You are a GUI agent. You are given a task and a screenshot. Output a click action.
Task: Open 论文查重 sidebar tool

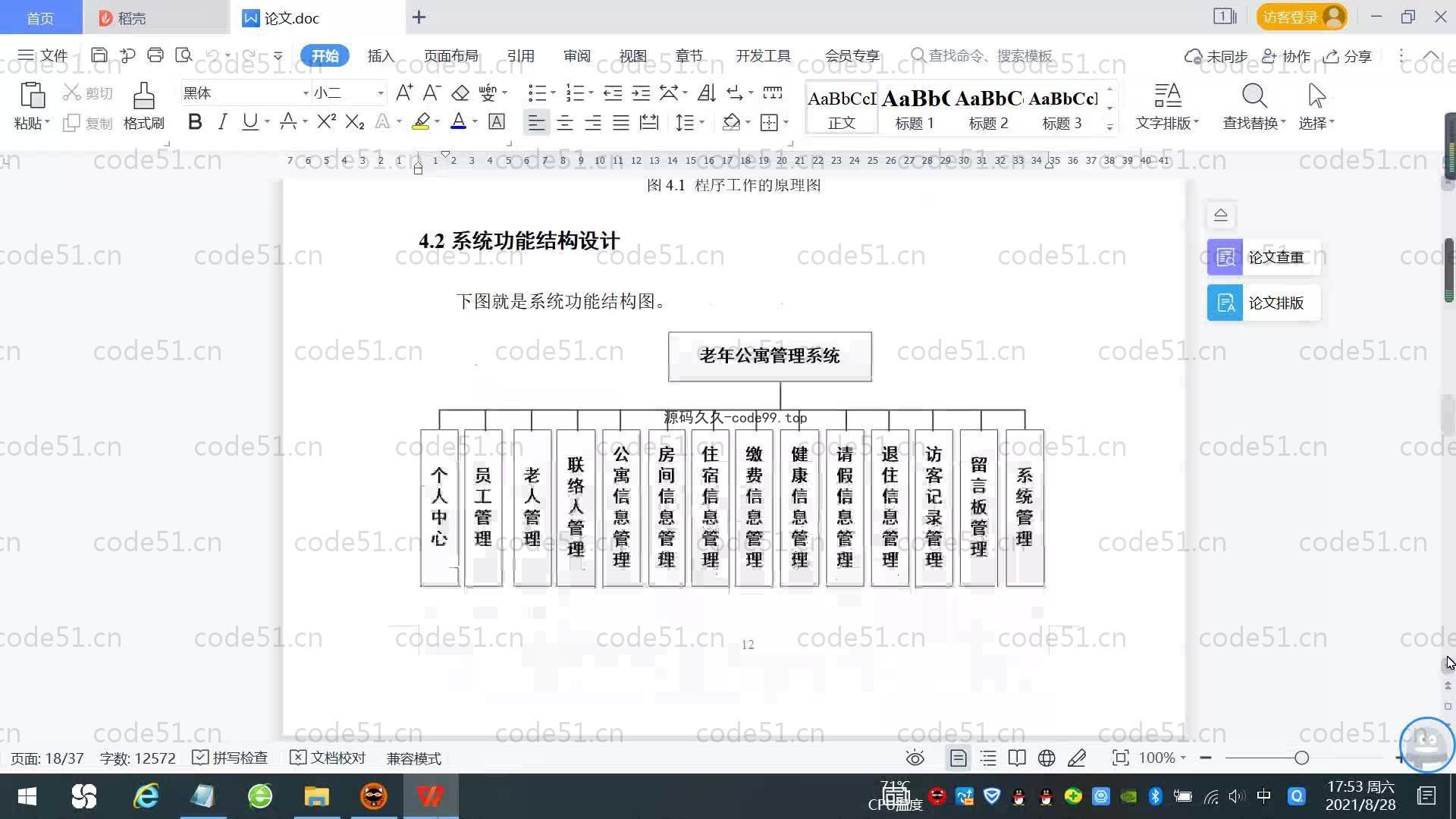click(1263, 257)
